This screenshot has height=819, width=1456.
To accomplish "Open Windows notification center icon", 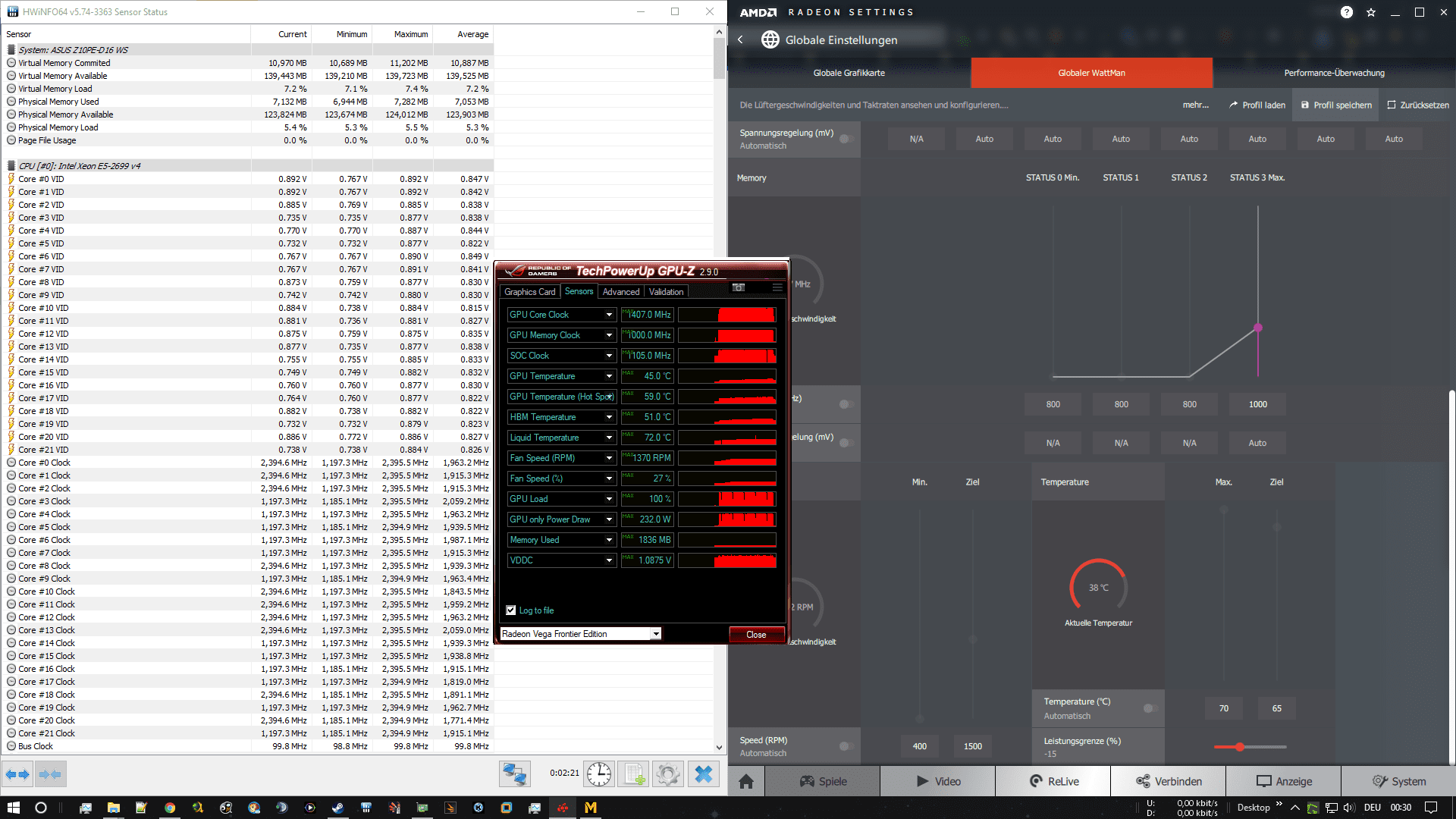I will click(1431, 808).
